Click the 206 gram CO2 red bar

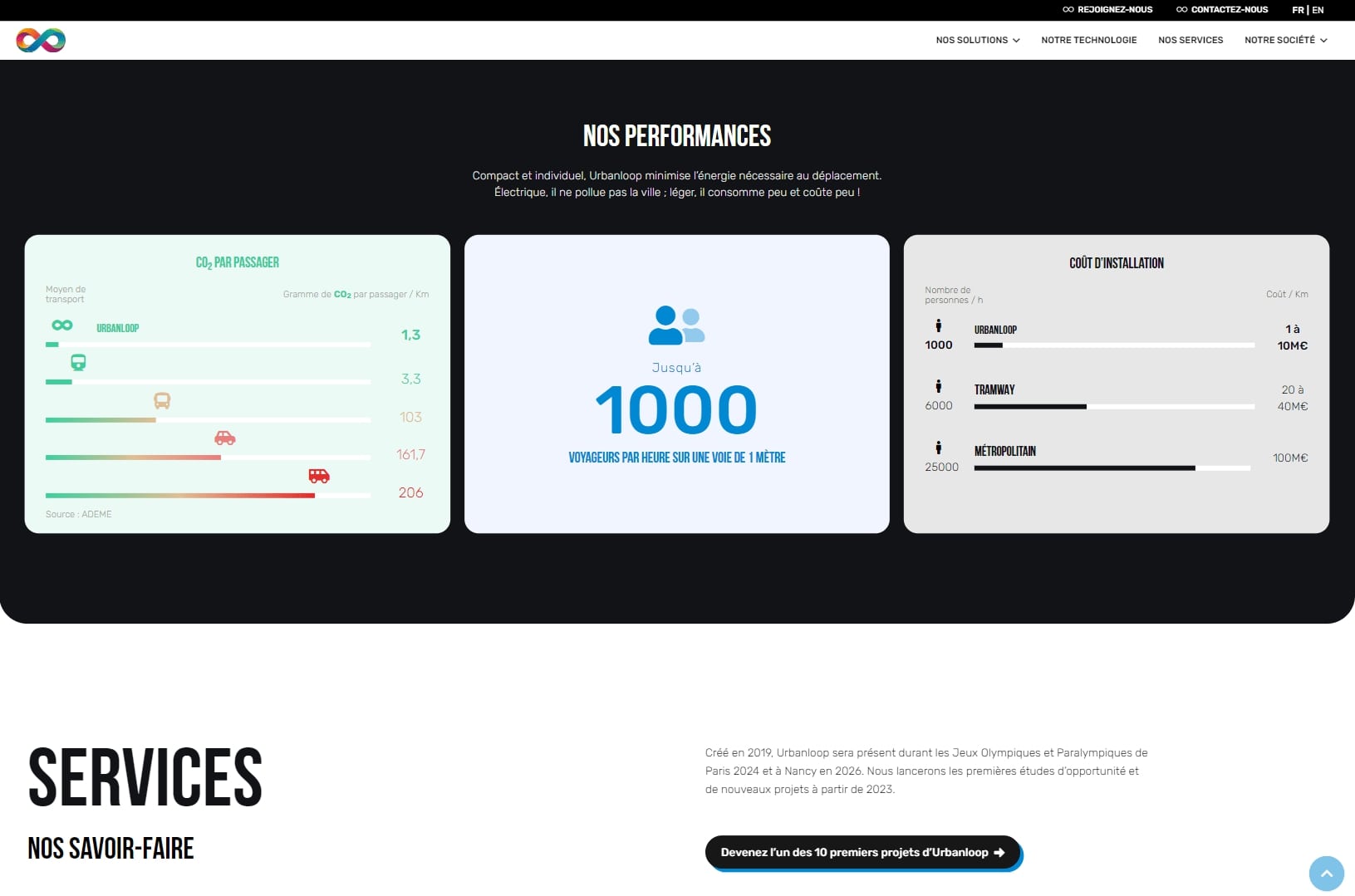point(208,496)
